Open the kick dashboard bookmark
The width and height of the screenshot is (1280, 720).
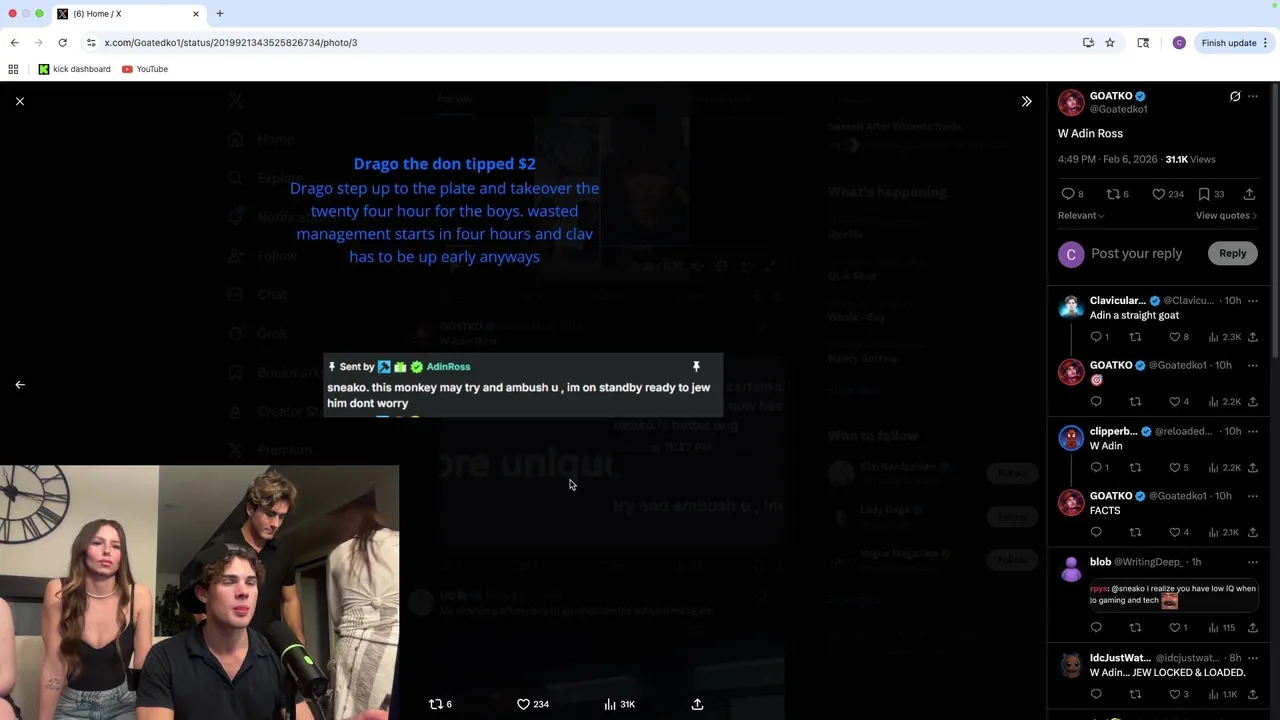point(75,69)
